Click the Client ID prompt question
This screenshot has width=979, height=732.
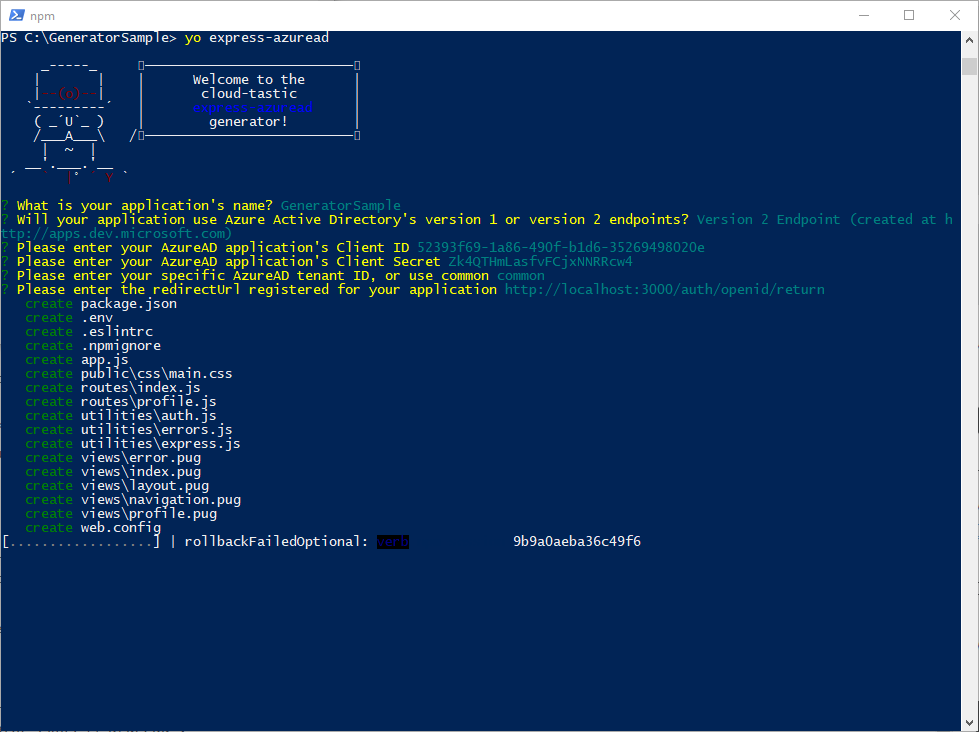(x=213, y=248)
